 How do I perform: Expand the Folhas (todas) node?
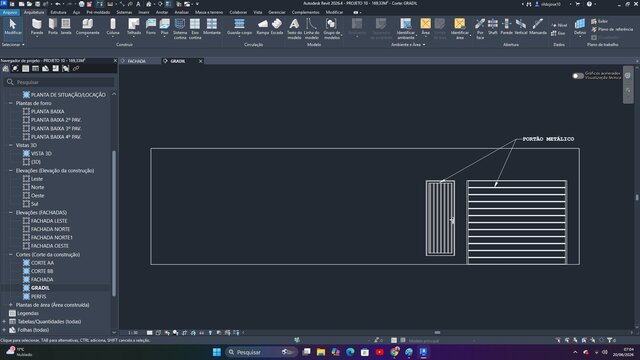click(x=4, y=330)
